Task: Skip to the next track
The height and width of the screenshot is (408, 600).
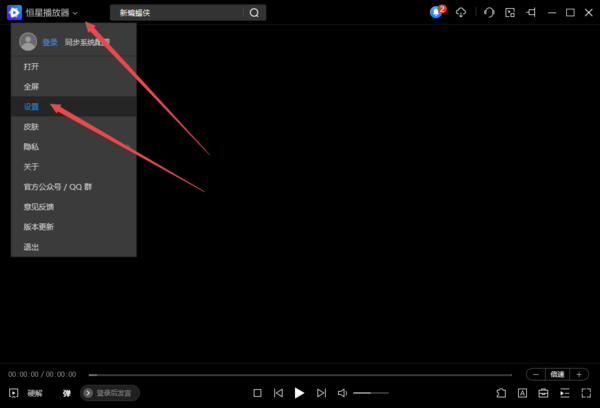Action: (321, 393)
